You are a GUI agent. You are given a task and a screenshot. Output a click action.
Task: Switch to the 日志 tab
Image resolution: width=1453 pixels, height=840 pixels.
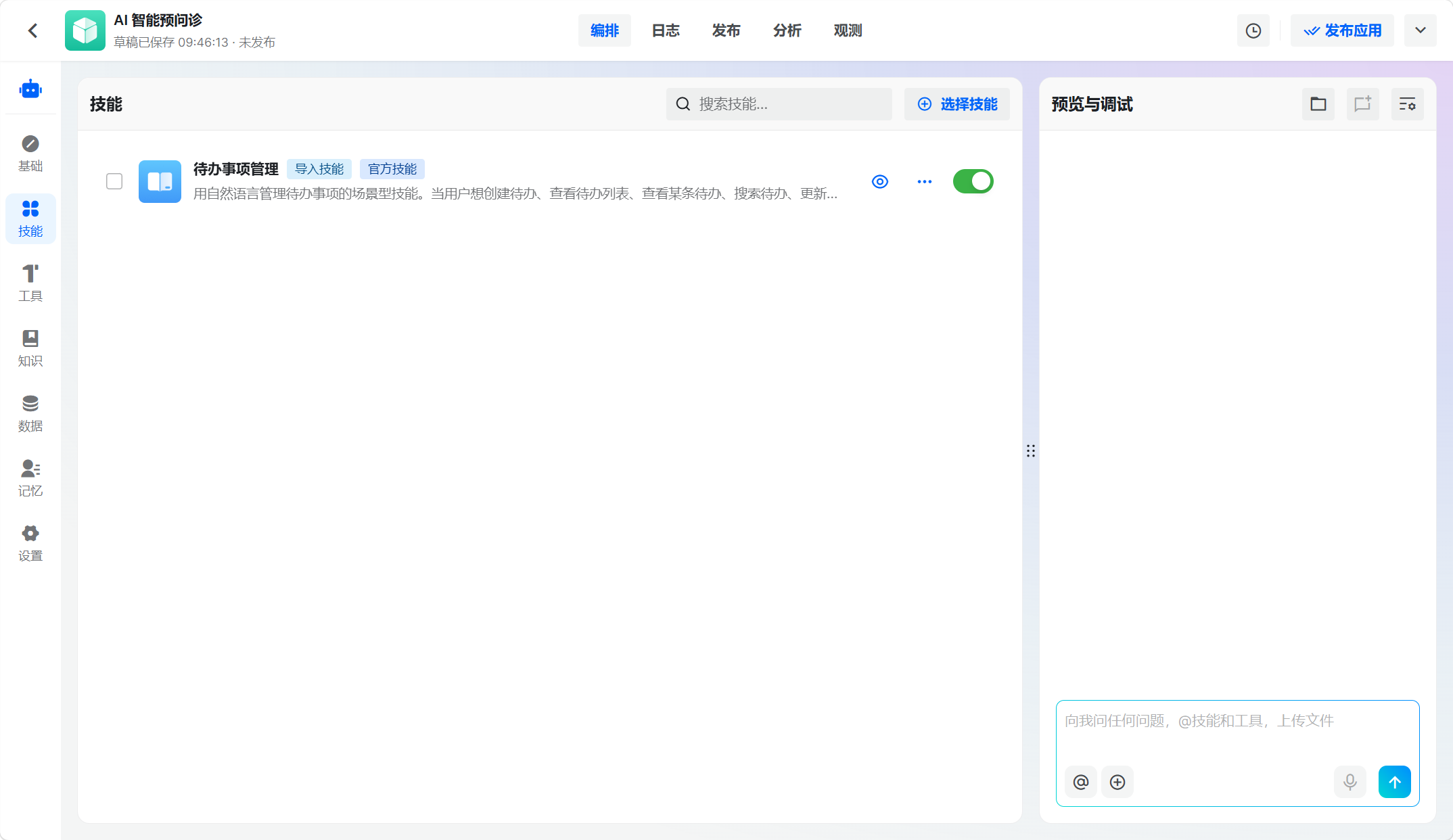(x=666, y=30)
